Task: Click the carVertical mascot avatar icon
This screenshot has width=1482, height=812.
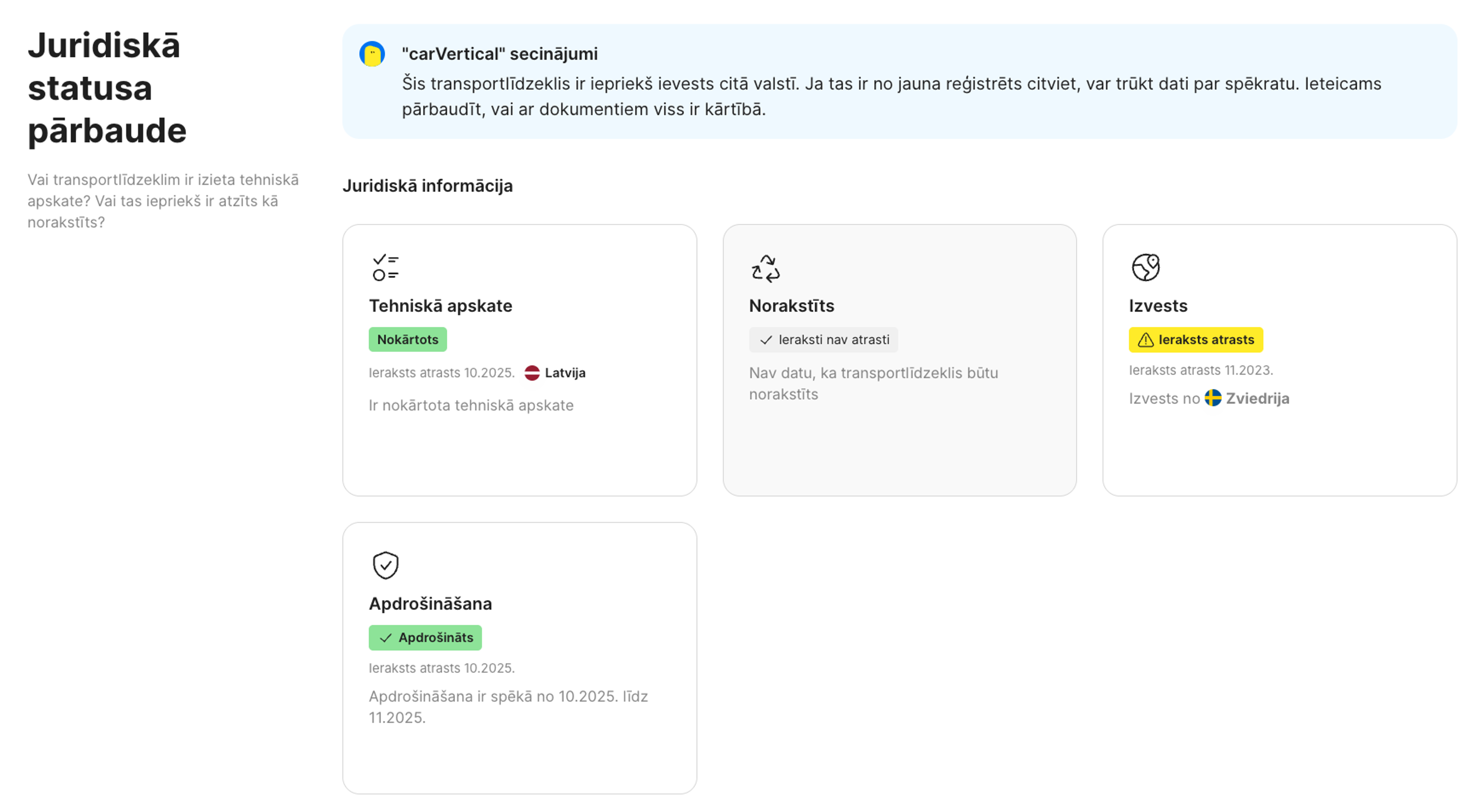Action: [372, 54]
